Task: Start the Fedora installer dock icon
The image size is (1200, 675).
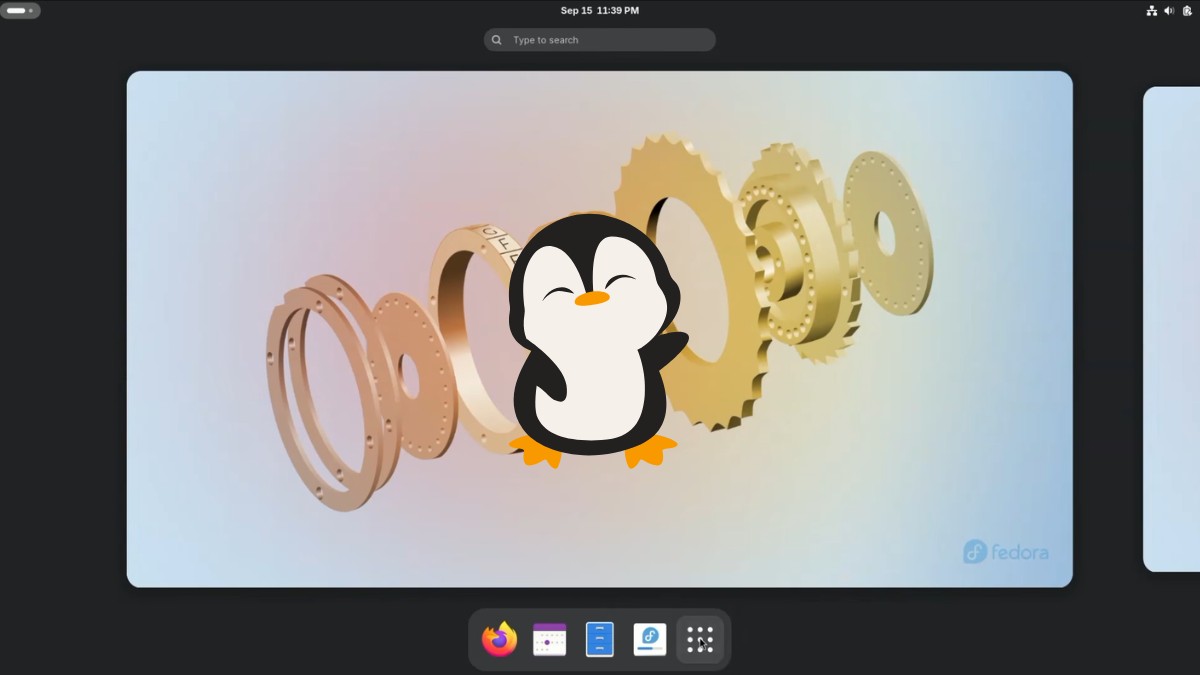Action: [x=650, y=639]
